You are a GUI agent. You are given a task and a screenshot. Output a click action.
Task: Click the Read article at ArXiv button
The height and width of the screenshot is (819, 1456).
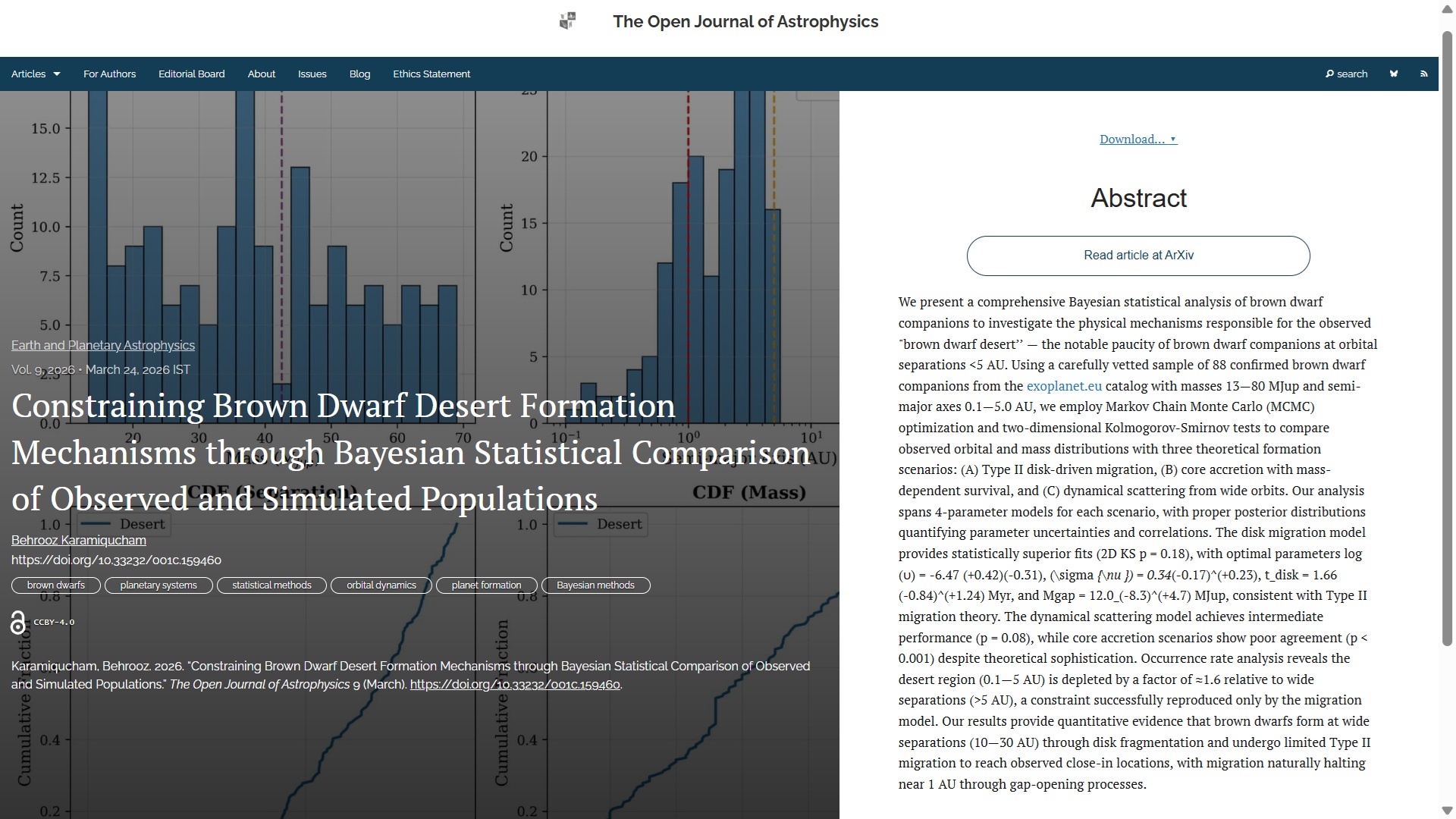1137,256
